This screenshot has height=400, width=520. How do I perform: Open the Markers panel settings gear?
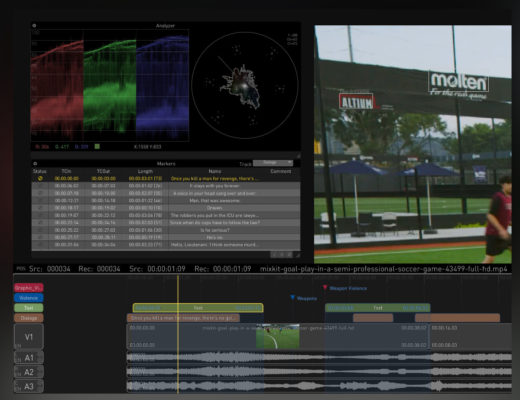(x=35, y=164)
